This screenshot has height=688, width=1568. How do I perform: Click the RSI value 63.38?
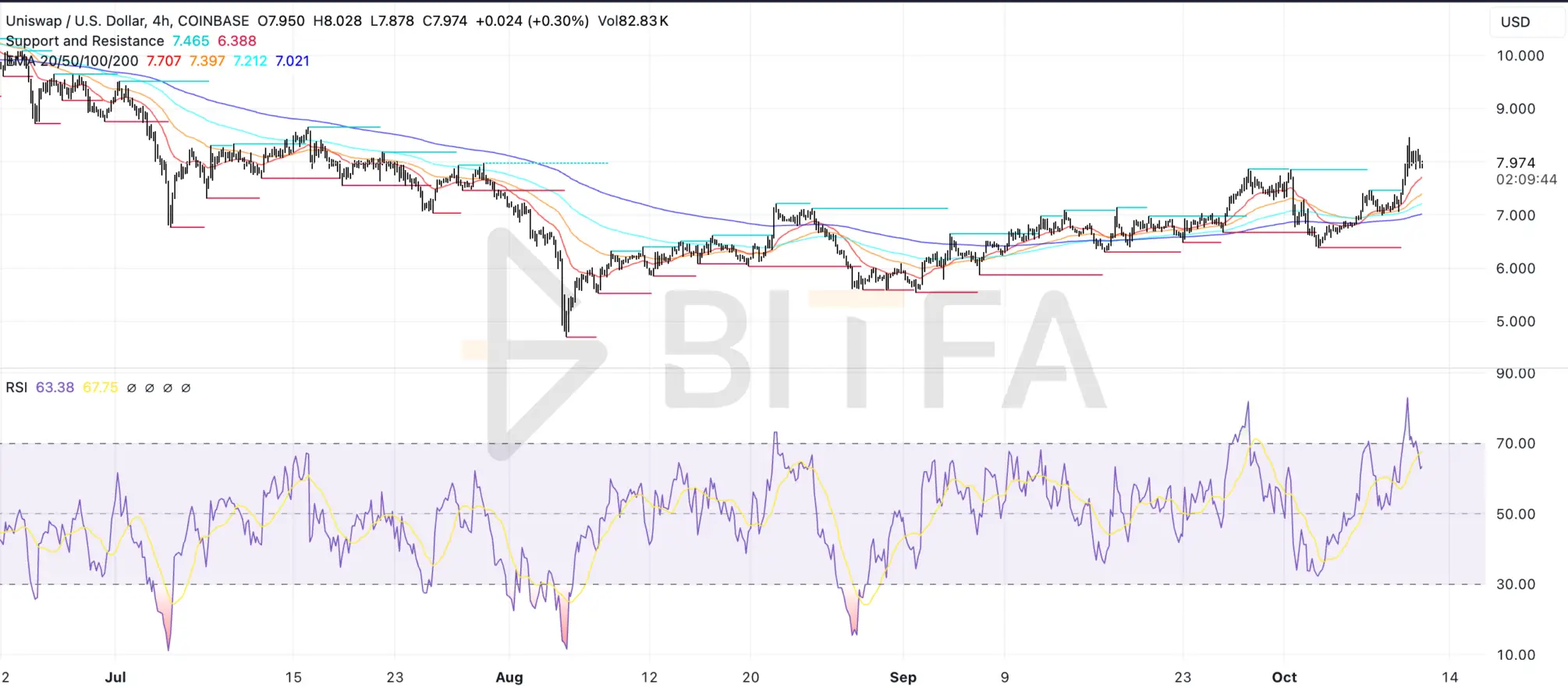tap(55, 388)
